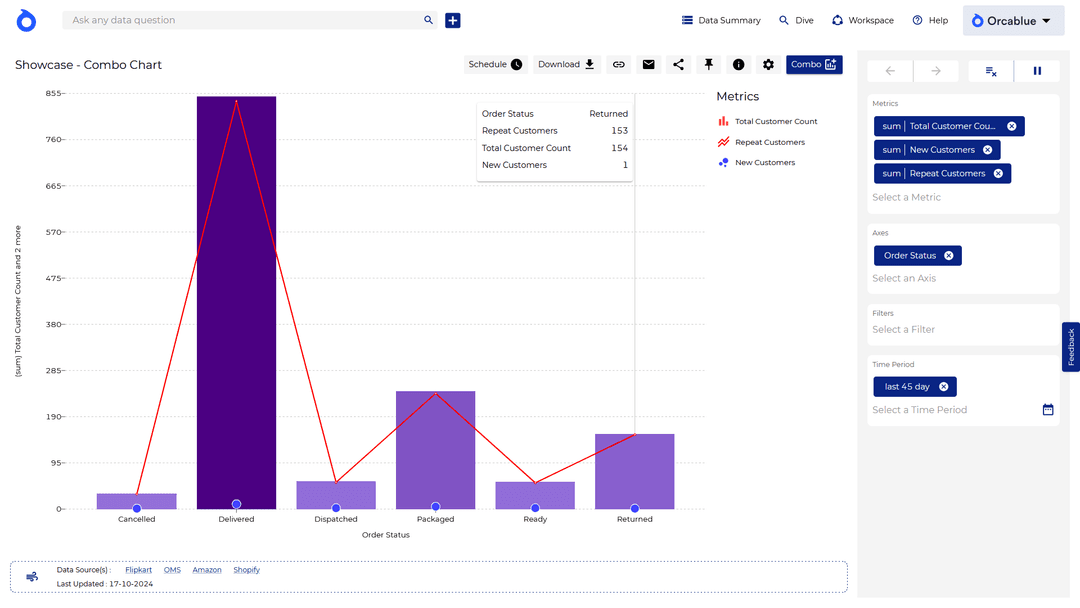Toggle New Customers legend series
Viewport: 1080px width, 608px height.
[x=764, y=162]
